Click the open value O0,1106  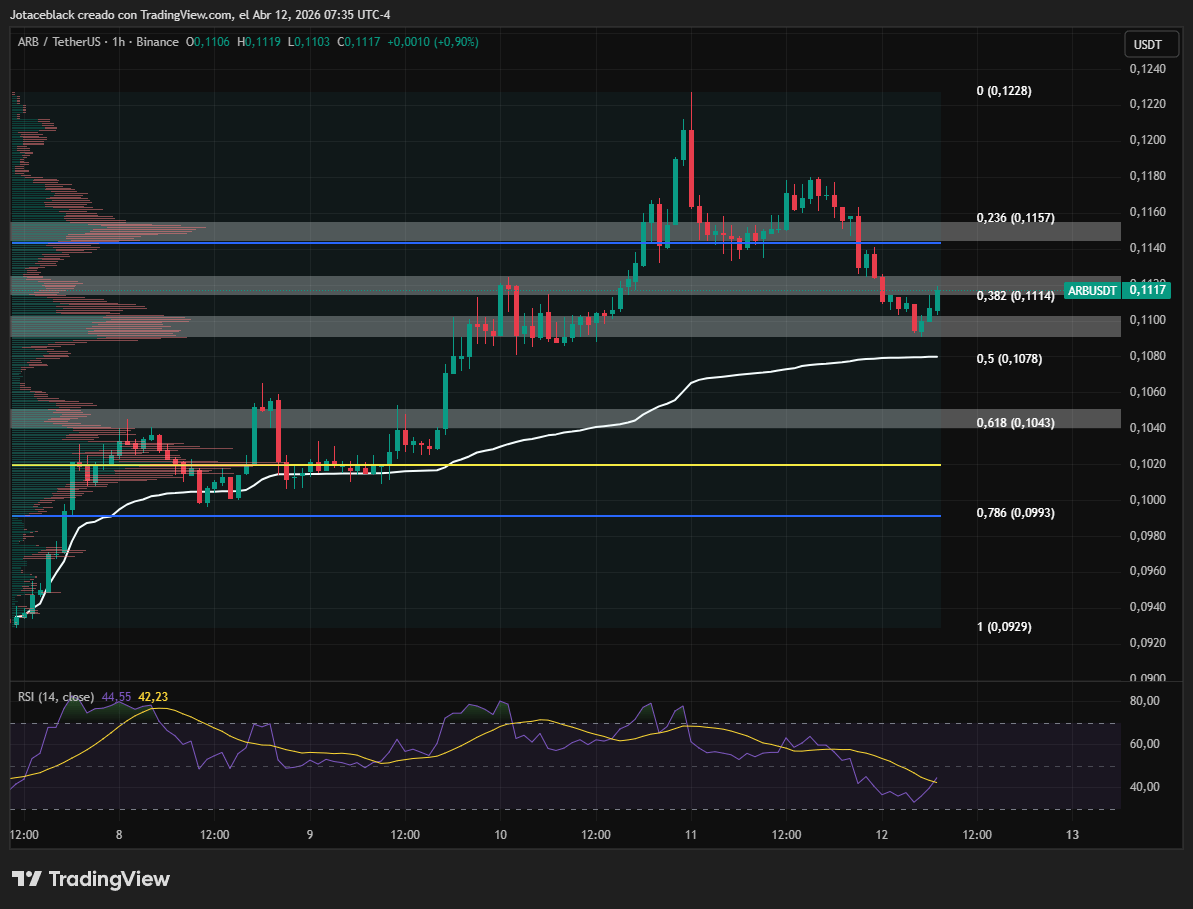click(x=208, y=42)
